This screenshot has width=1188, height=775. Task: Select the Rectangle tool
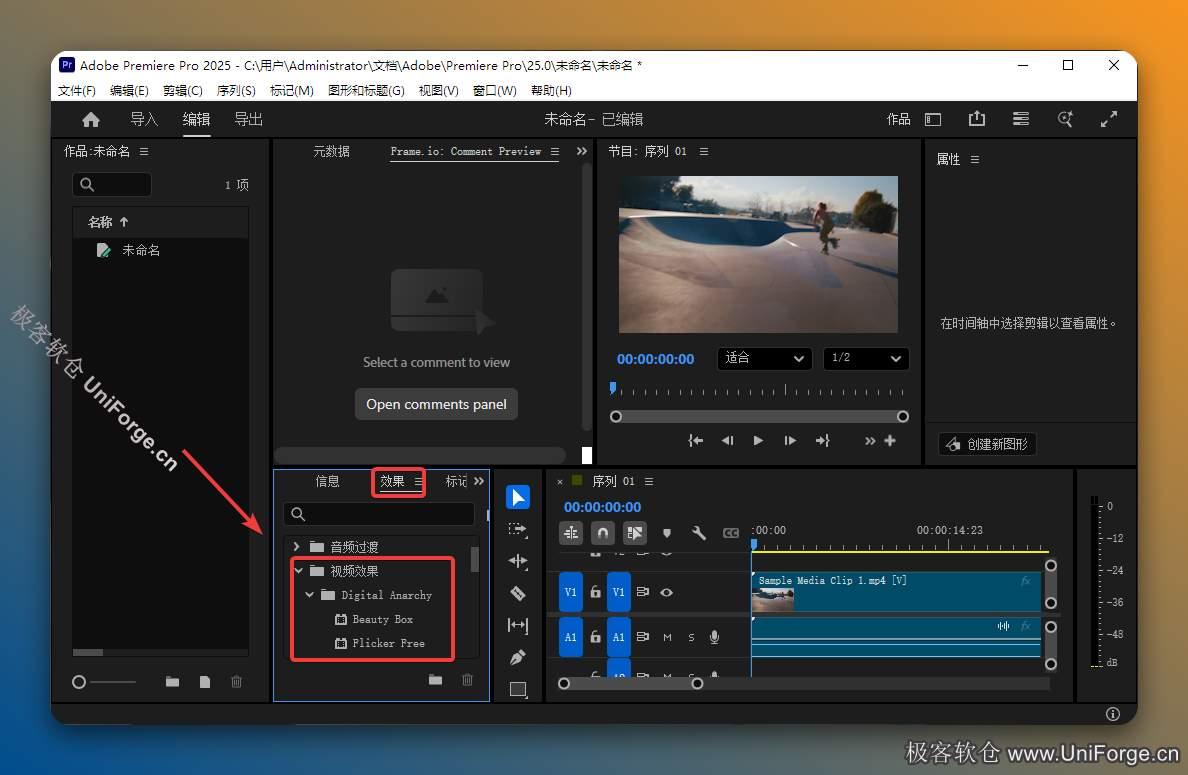click(518, 689)
